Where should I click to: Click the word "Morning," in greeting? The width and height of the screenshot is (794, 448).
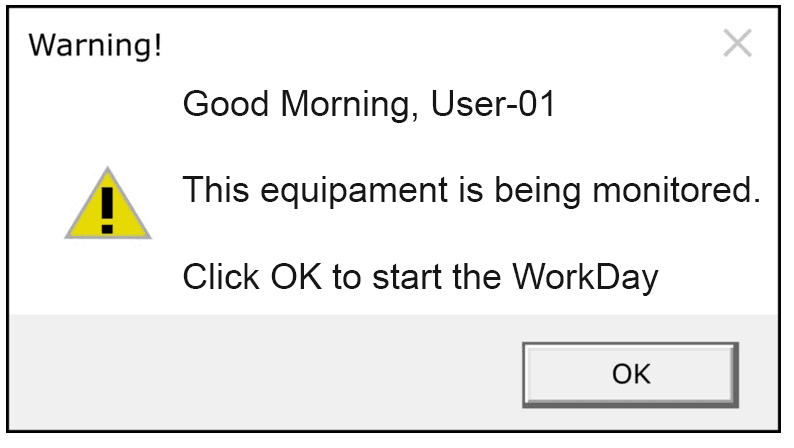350,105
